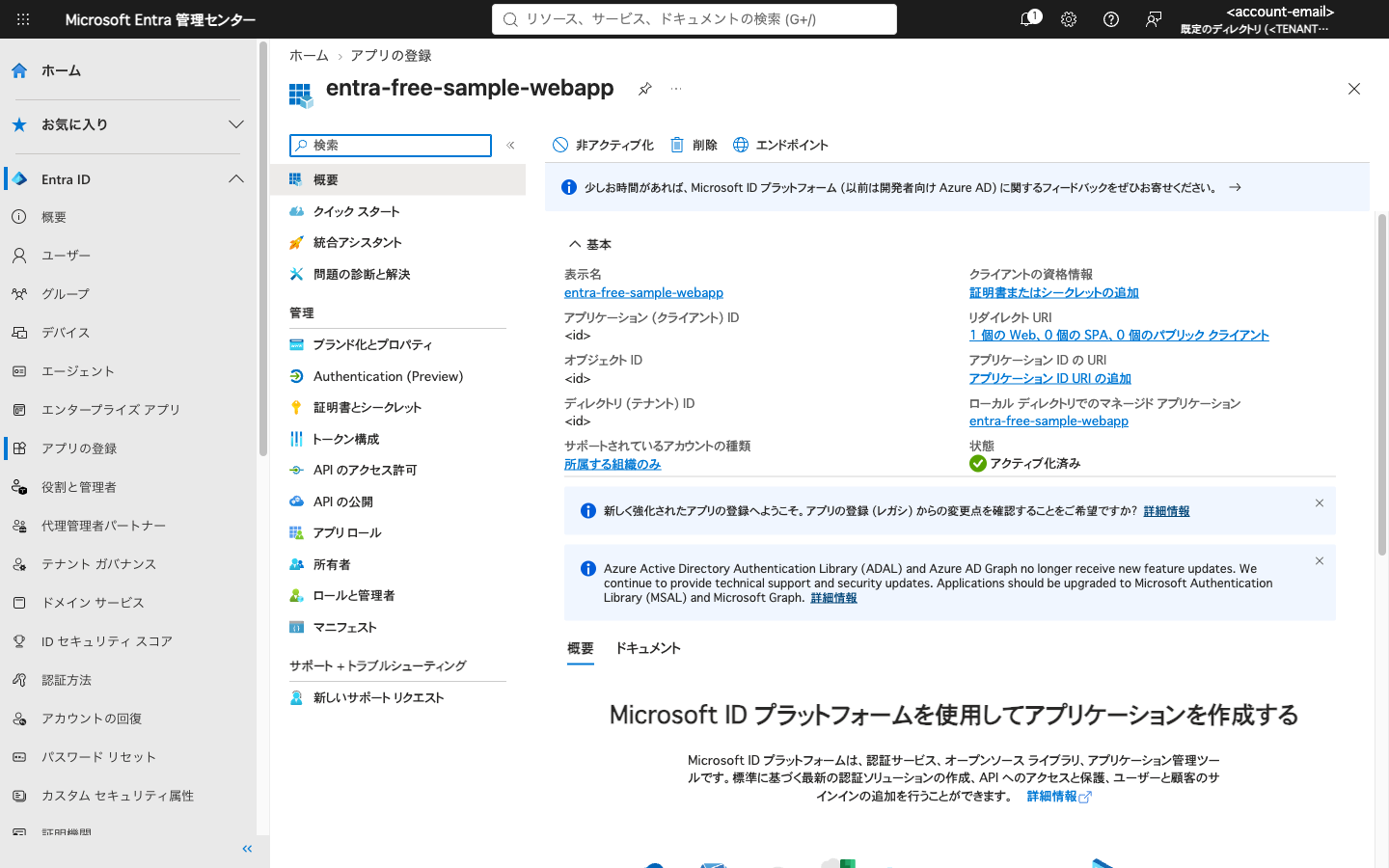Click アプリの登録 breadcrumb link
Image resolution: width=1389 pixels, height=868 pixels.
point(391,56)
